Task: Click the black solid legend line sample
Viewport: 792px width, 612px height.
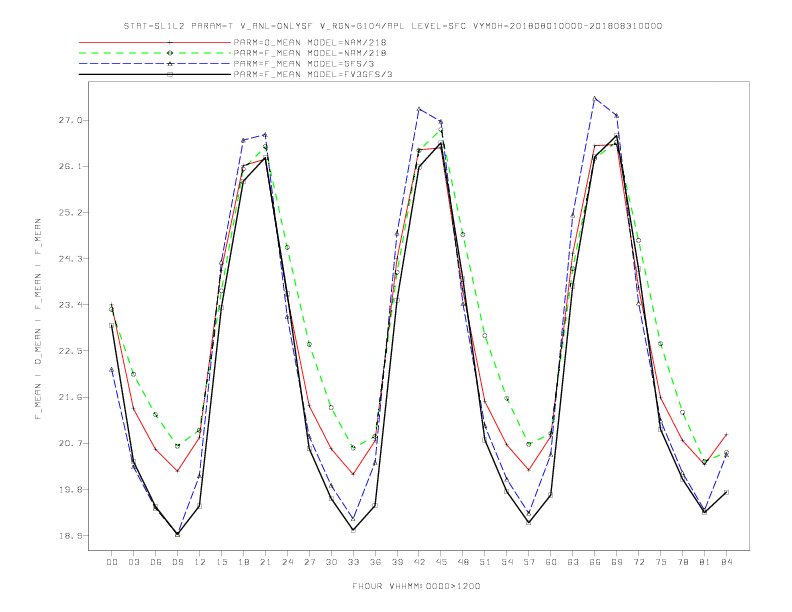Action: pos(155,74)
